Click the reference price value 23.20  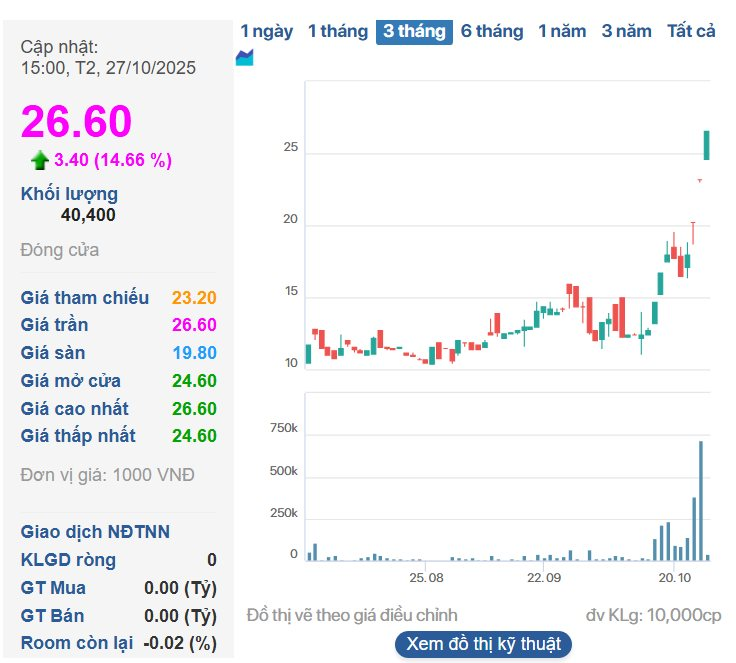pyautogui.click(x=194, y=297)
